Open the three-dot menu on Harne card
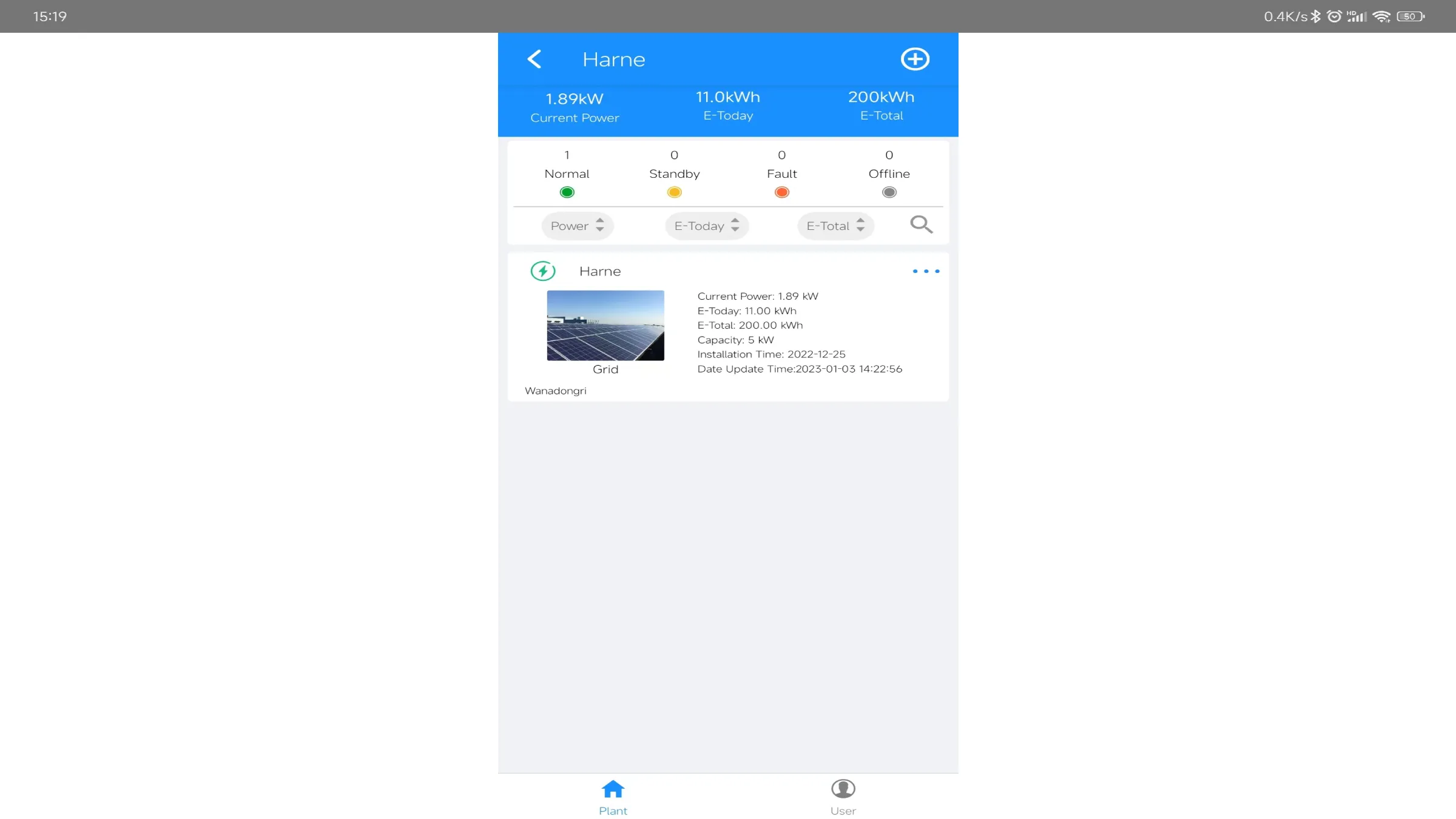 tap(926, 271)
